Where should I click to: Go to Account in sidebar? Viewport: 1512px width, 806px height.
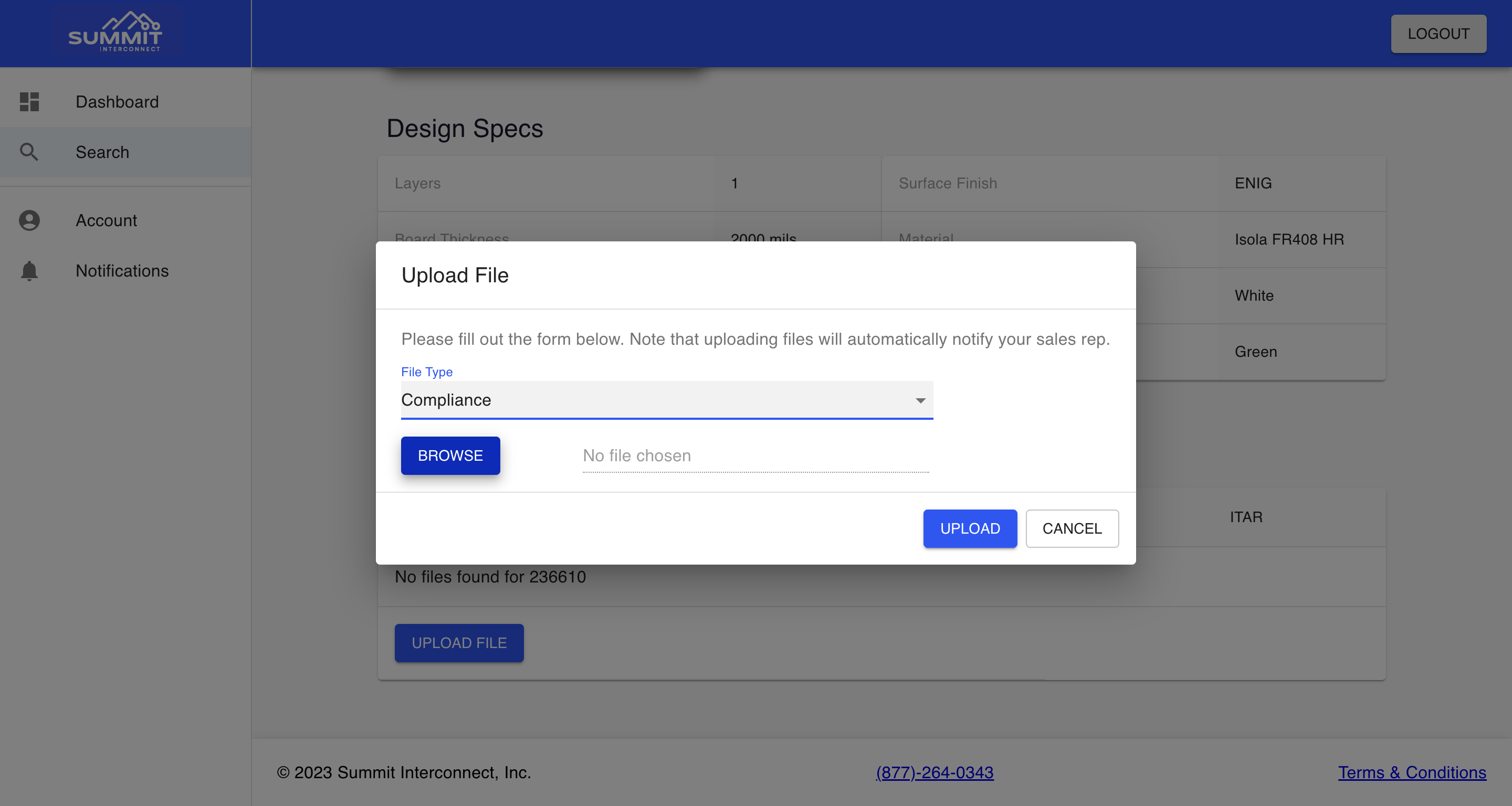click(125, 220)
